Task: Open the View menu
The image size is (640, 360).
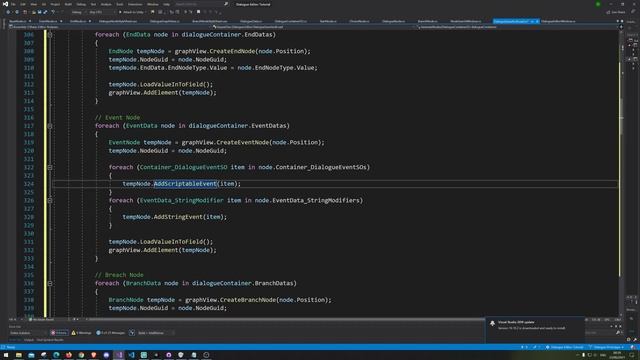Action: [x=33, y=4]
